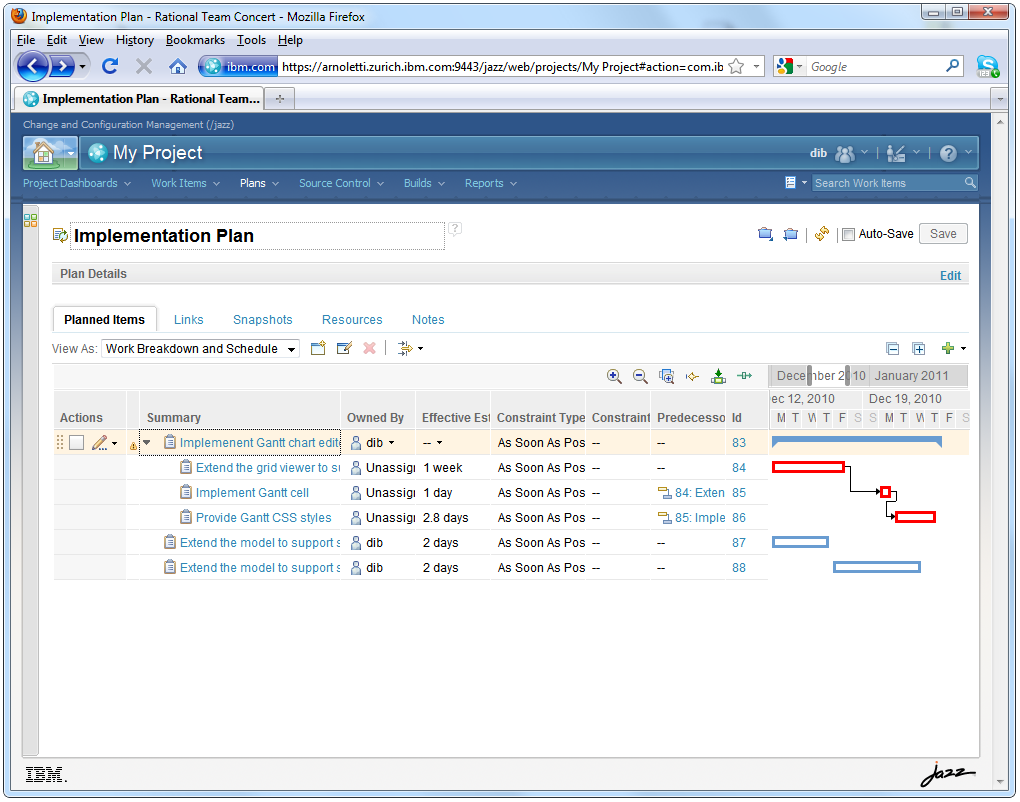The width and height of the screenshot is (1020, 802).
Task: Click the Firefox reload button
Action: pyautogui.click(x=110, y=66)
